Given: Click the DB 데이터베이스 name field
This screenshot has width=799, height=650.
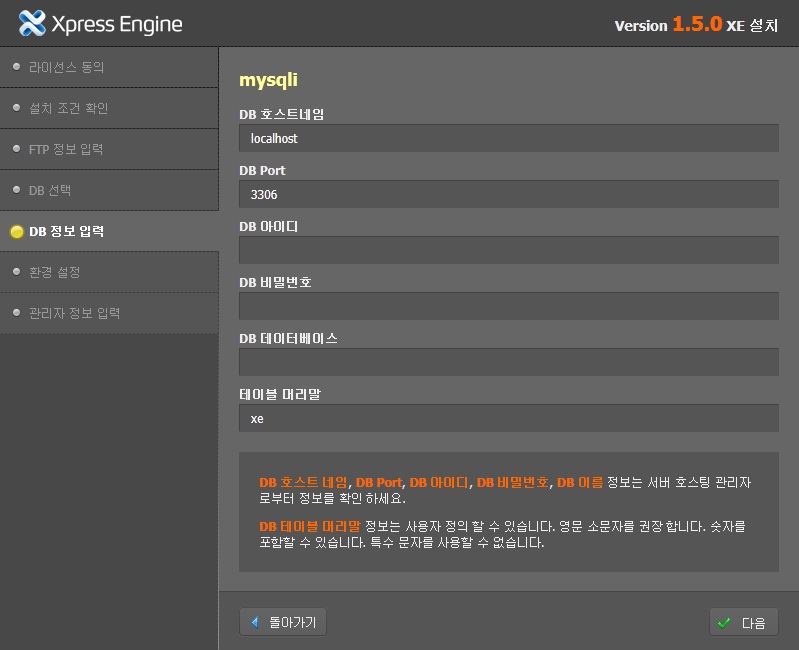Looking at the screenshot, I should [x=509, y=362].
